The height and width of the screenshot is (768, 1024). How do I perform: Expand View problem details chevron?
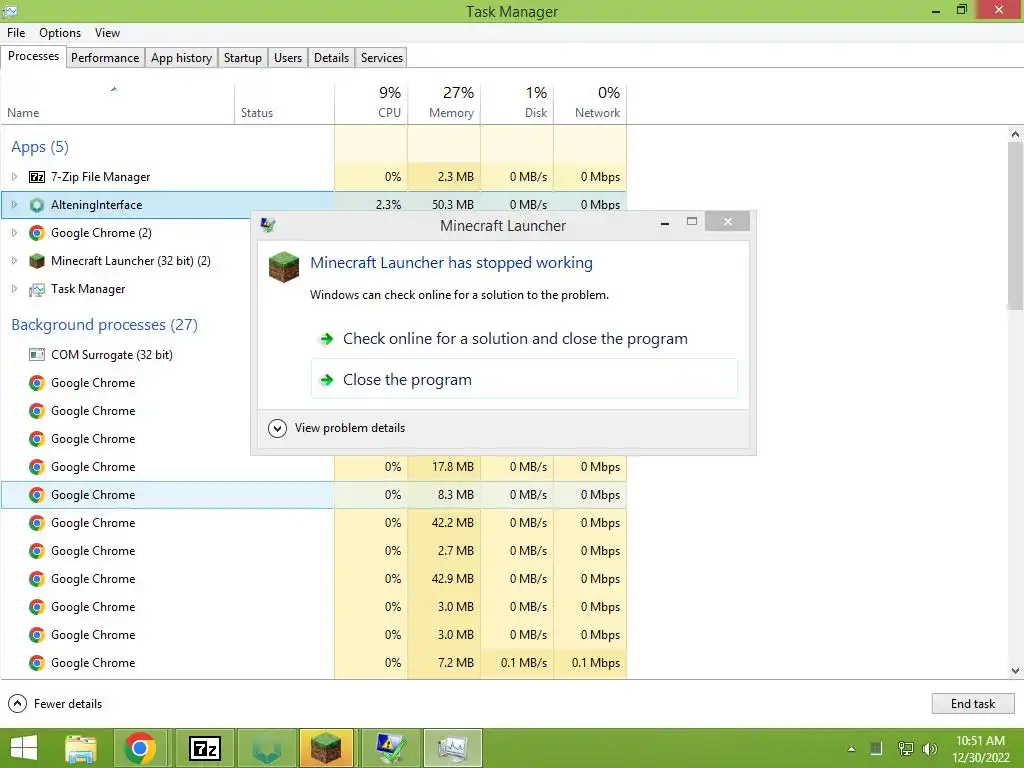click(x=278, y=428)
